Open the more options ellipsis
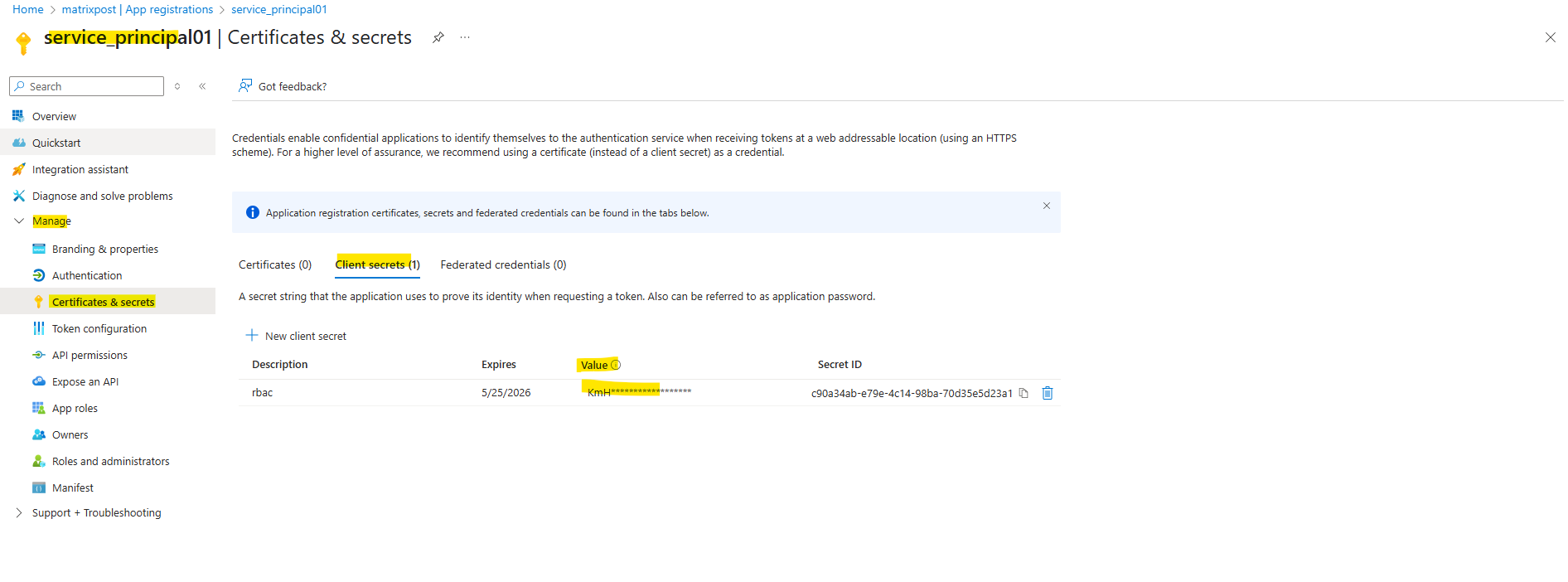1568x582 pixels. tap(465, 37)
